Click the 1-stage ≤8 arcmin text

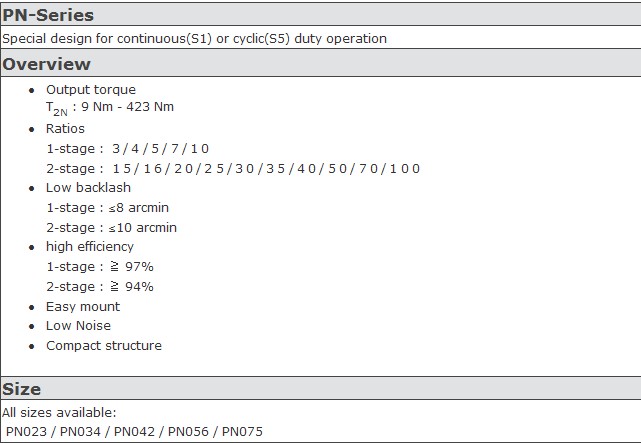coord(108,208)
